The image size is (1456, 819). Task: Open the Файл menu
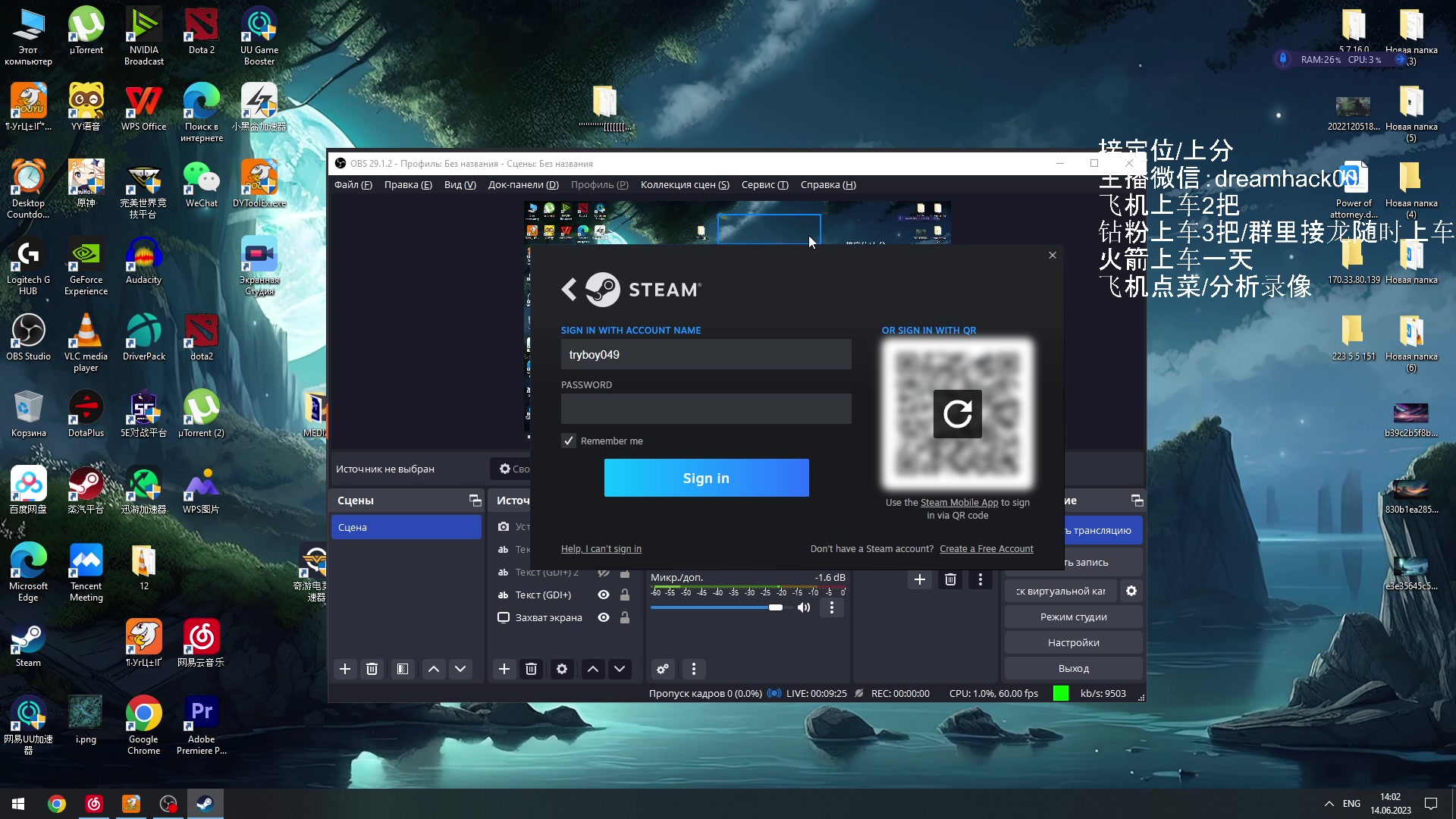tap(353, 185)
